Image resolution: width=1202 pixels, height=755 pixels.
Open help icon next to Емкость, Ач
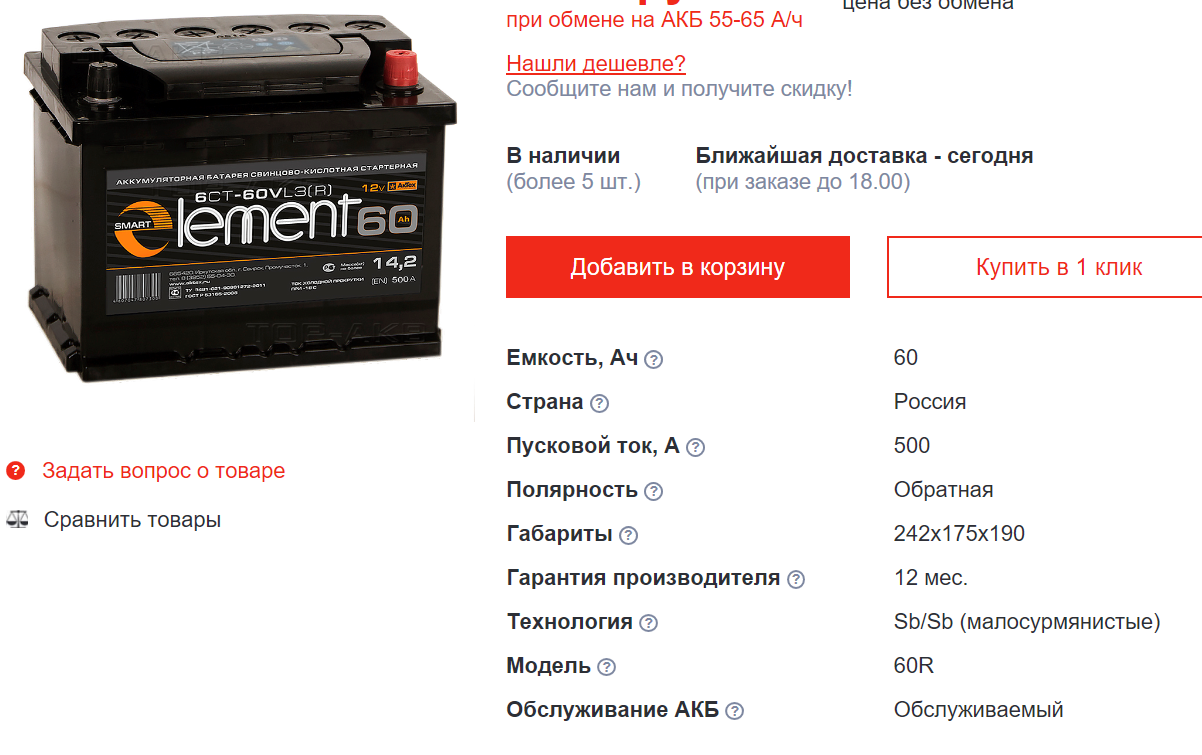653,359
